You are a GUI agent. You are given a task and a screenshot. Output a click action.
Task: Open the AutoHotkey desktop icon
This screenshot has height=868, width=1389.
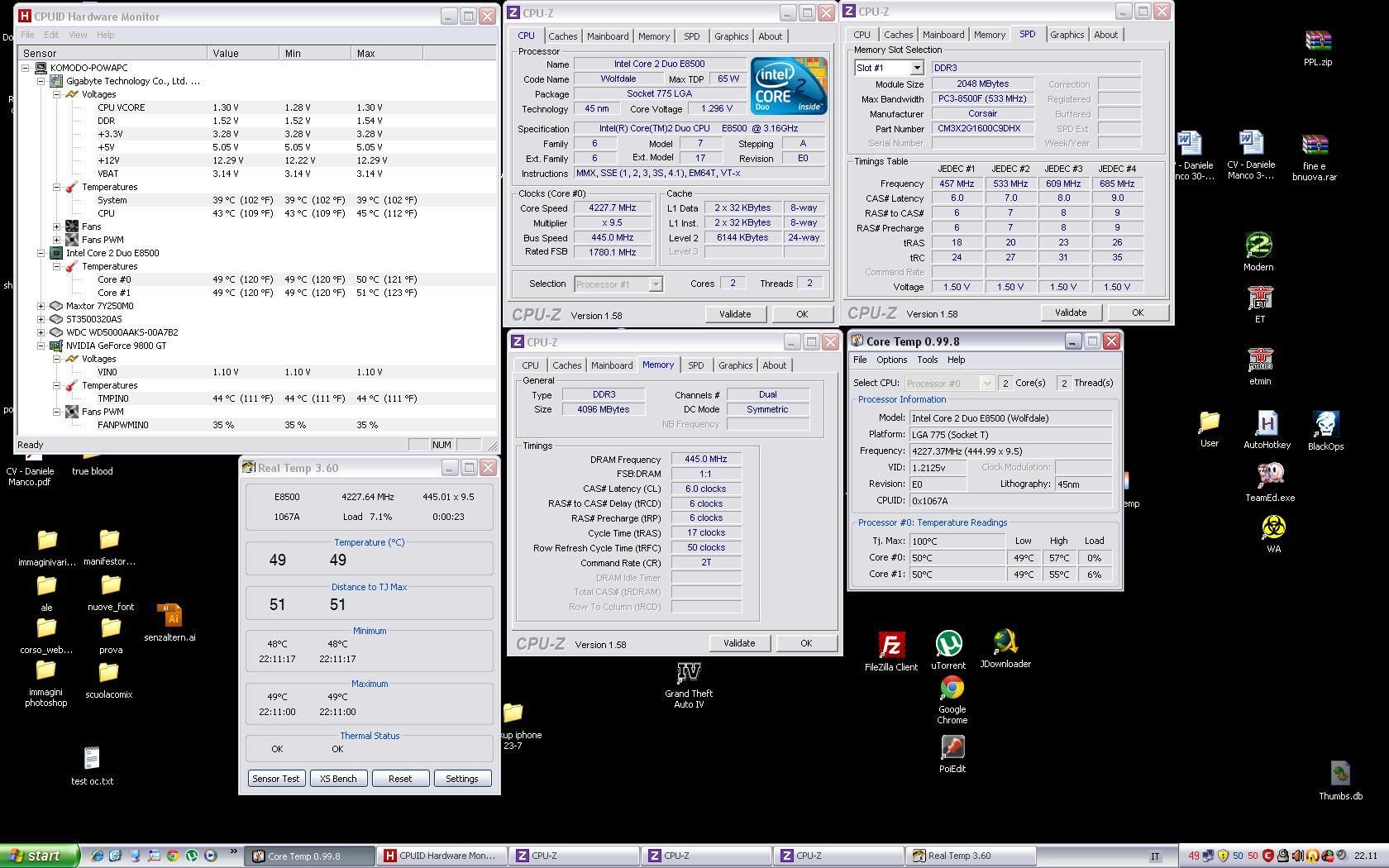click(x=1267, y=424)
